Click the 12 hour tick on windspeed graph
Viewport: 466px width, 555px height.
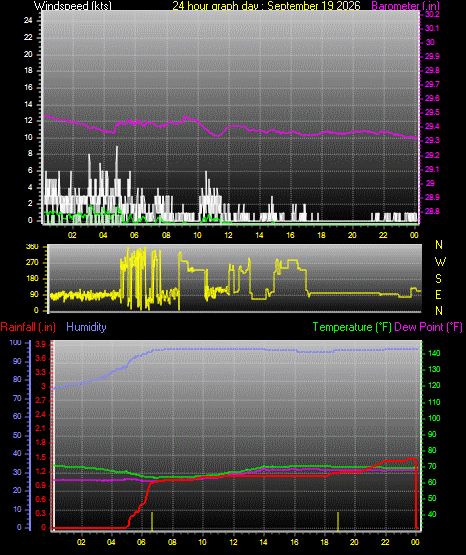[228, 235]
